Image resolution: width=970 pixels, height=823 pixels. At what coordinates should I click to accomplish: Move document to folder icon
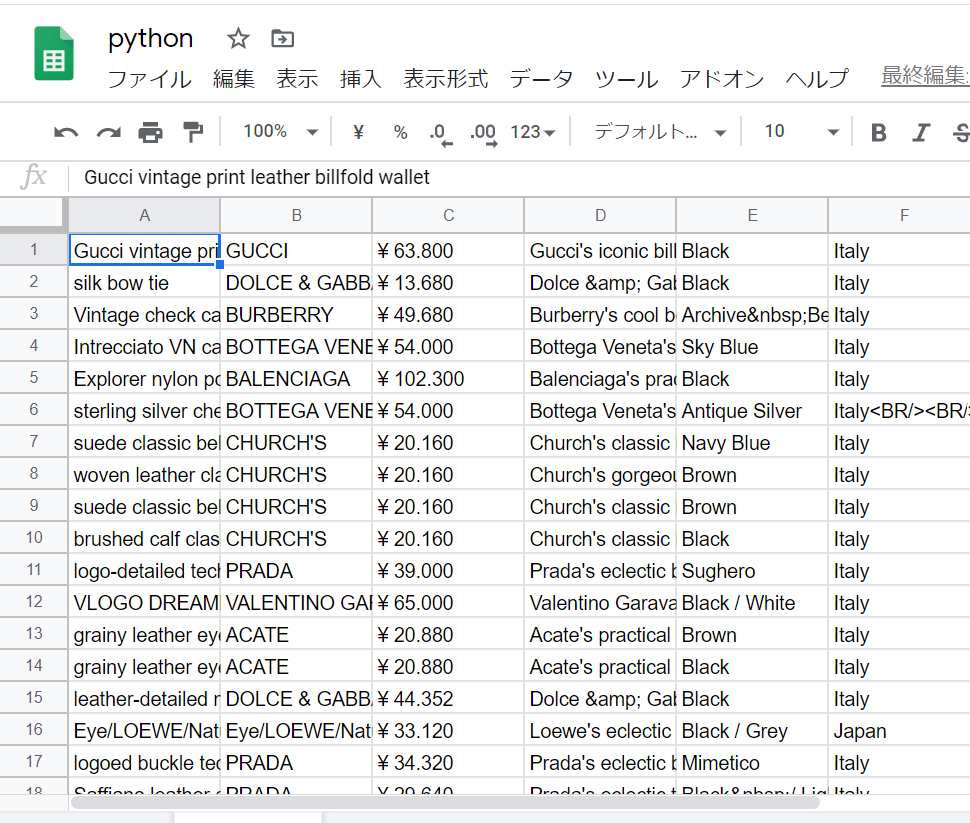coord(283,38)
